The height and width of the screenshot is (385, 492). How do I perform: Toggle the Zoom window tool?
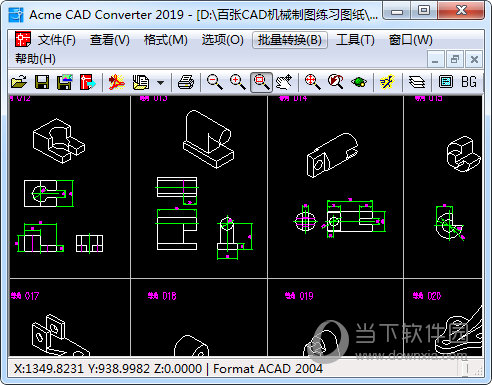click(x=261, y=82)
